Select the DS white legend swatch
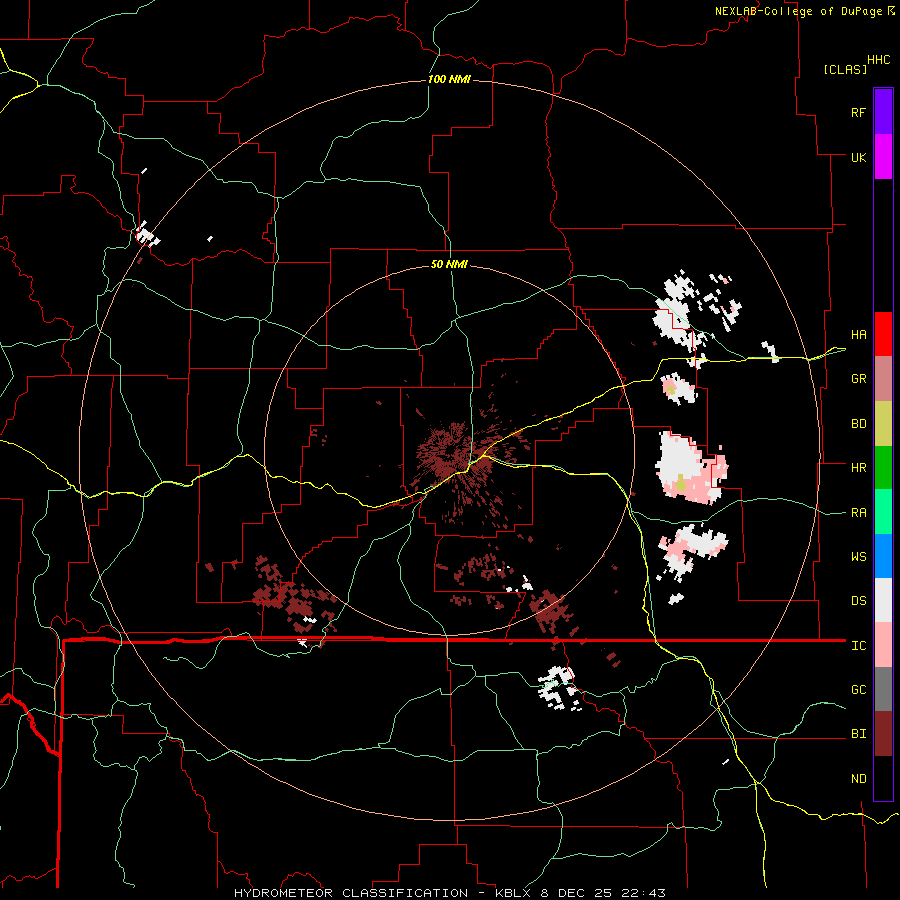The height and width of the screenshot is (900, 900). [883, 600]
